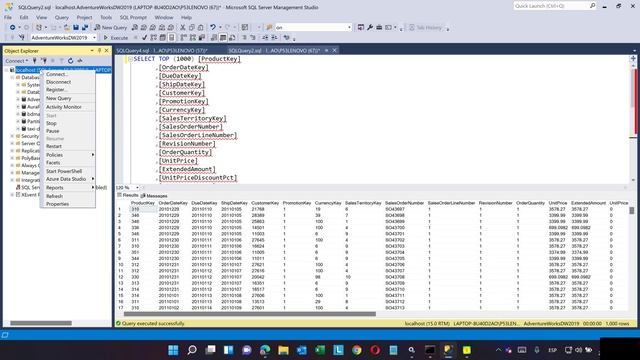Click the Paste clipboard icon
The width and height of the screenshot is (640, 360).
(x=200, y=27)
